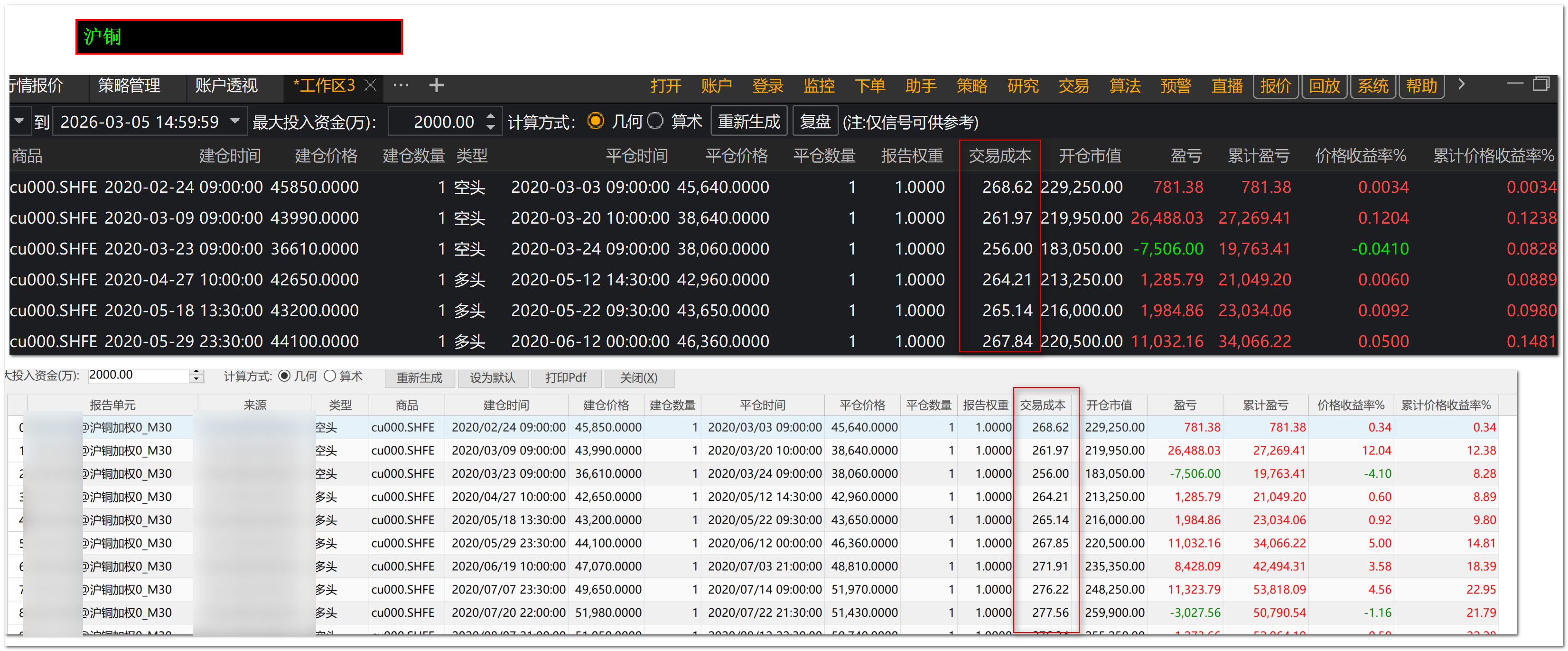
Task: Select 算术 radio in the dark toolbar
Action: pos(655,121)
